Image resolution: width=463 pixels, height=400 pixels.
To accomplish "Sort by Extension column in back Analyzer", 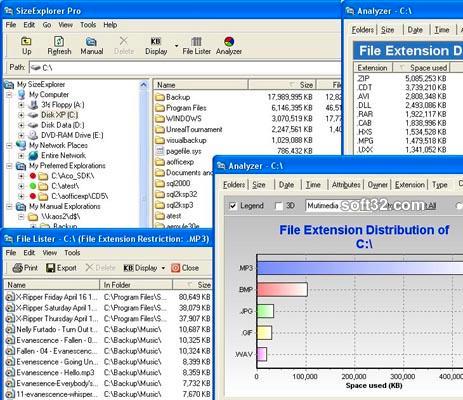I will point(373,68).
